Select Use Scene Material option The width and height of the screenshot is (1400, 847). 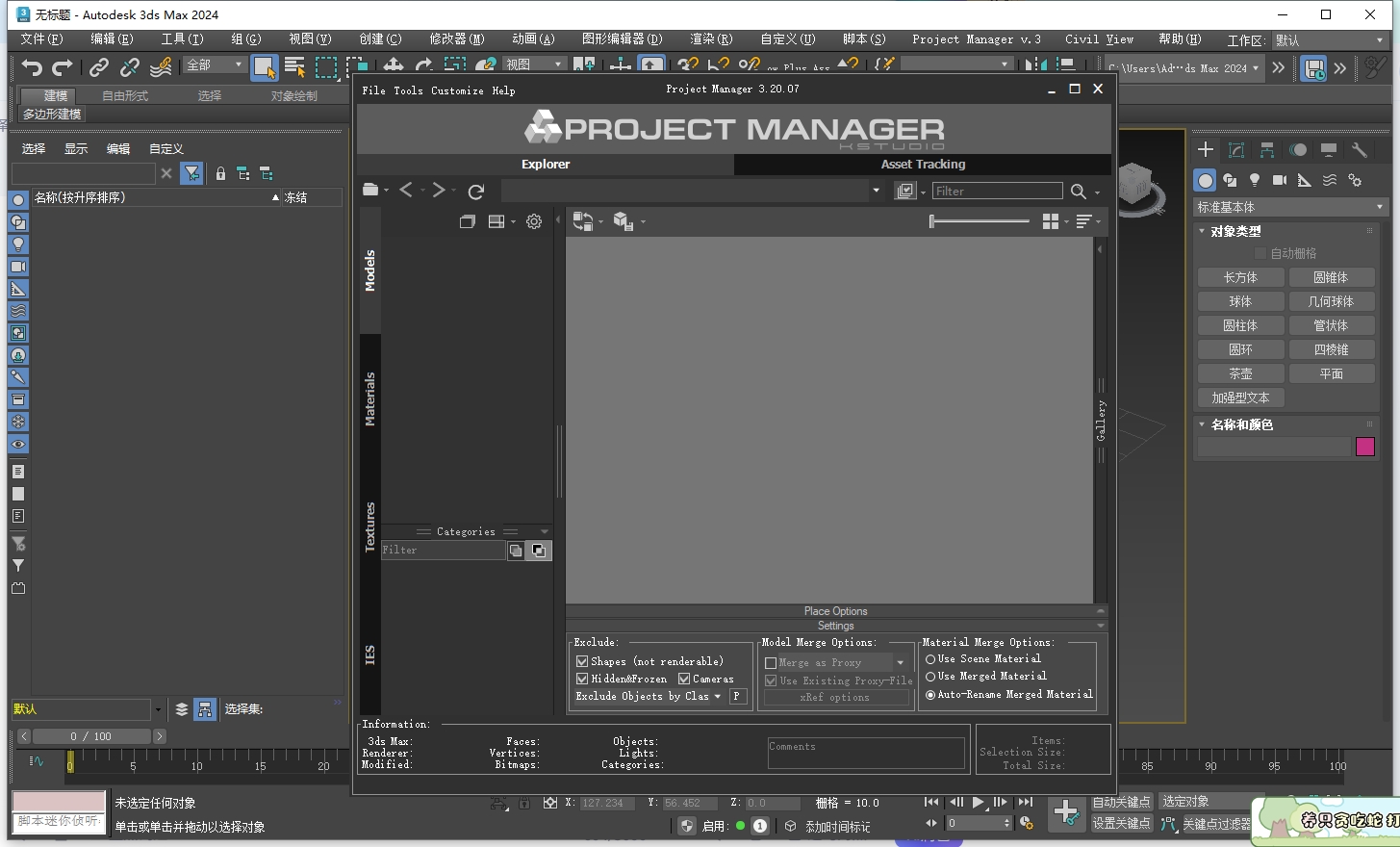(930, 659)
